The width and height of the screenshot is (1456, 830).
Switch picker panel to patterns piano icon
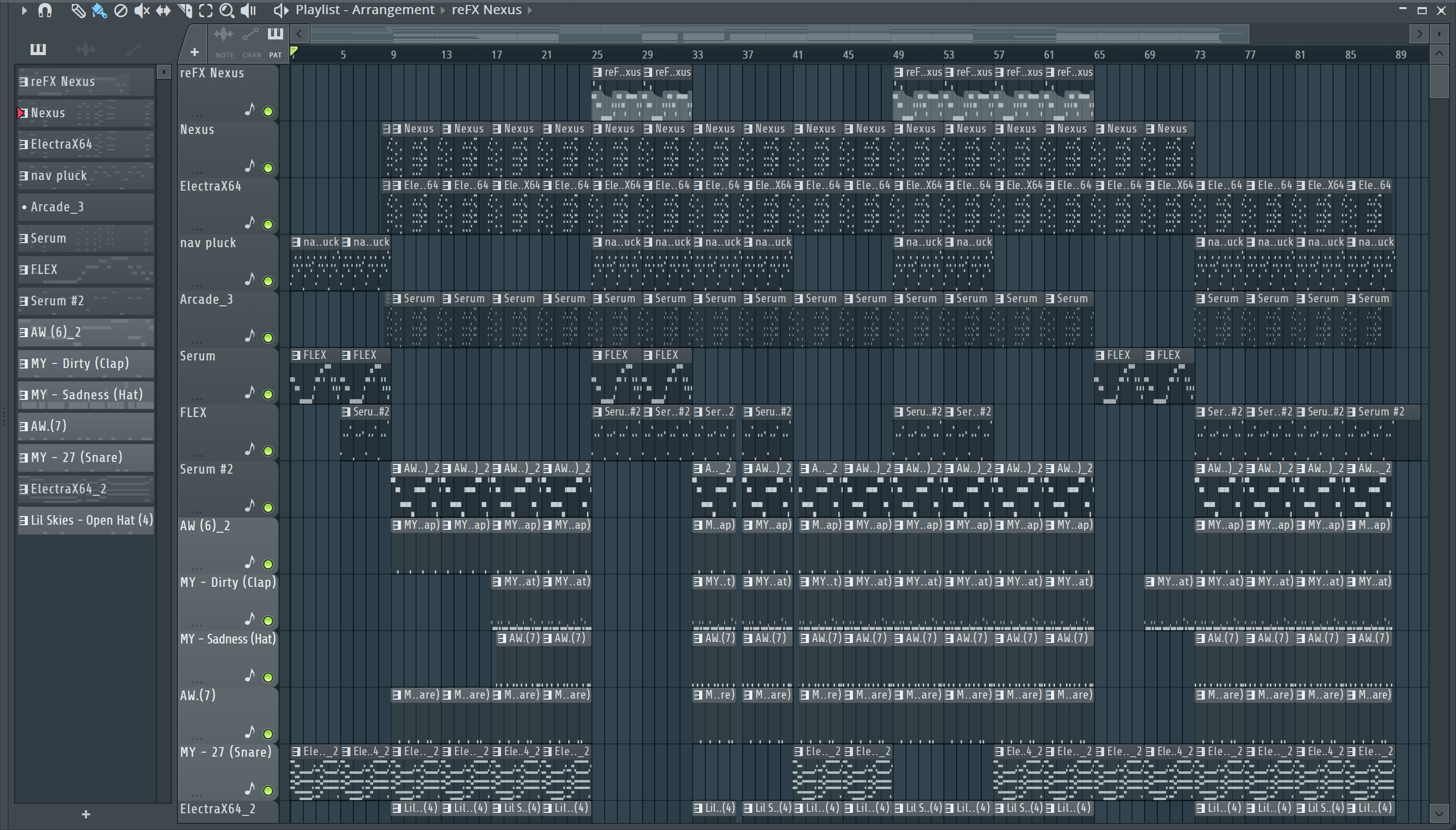coord(38,50)
